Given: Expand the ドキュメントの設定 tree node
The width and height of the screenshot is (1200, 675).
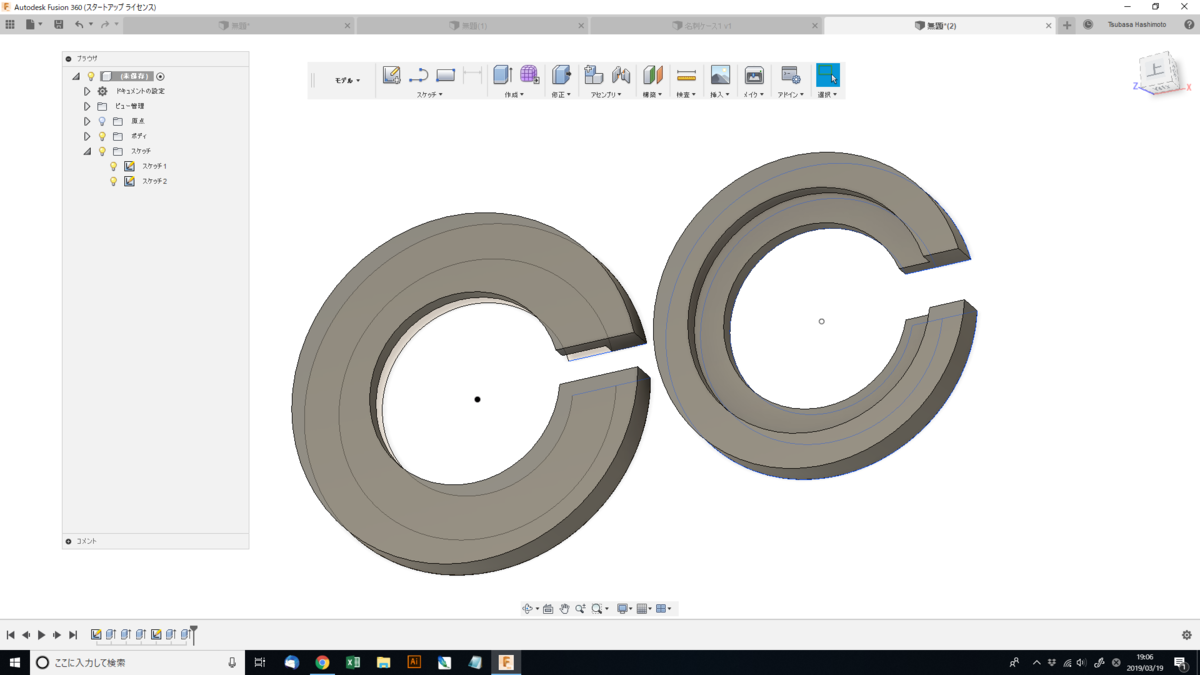Looking at the screenshot, I should [87, 91].
